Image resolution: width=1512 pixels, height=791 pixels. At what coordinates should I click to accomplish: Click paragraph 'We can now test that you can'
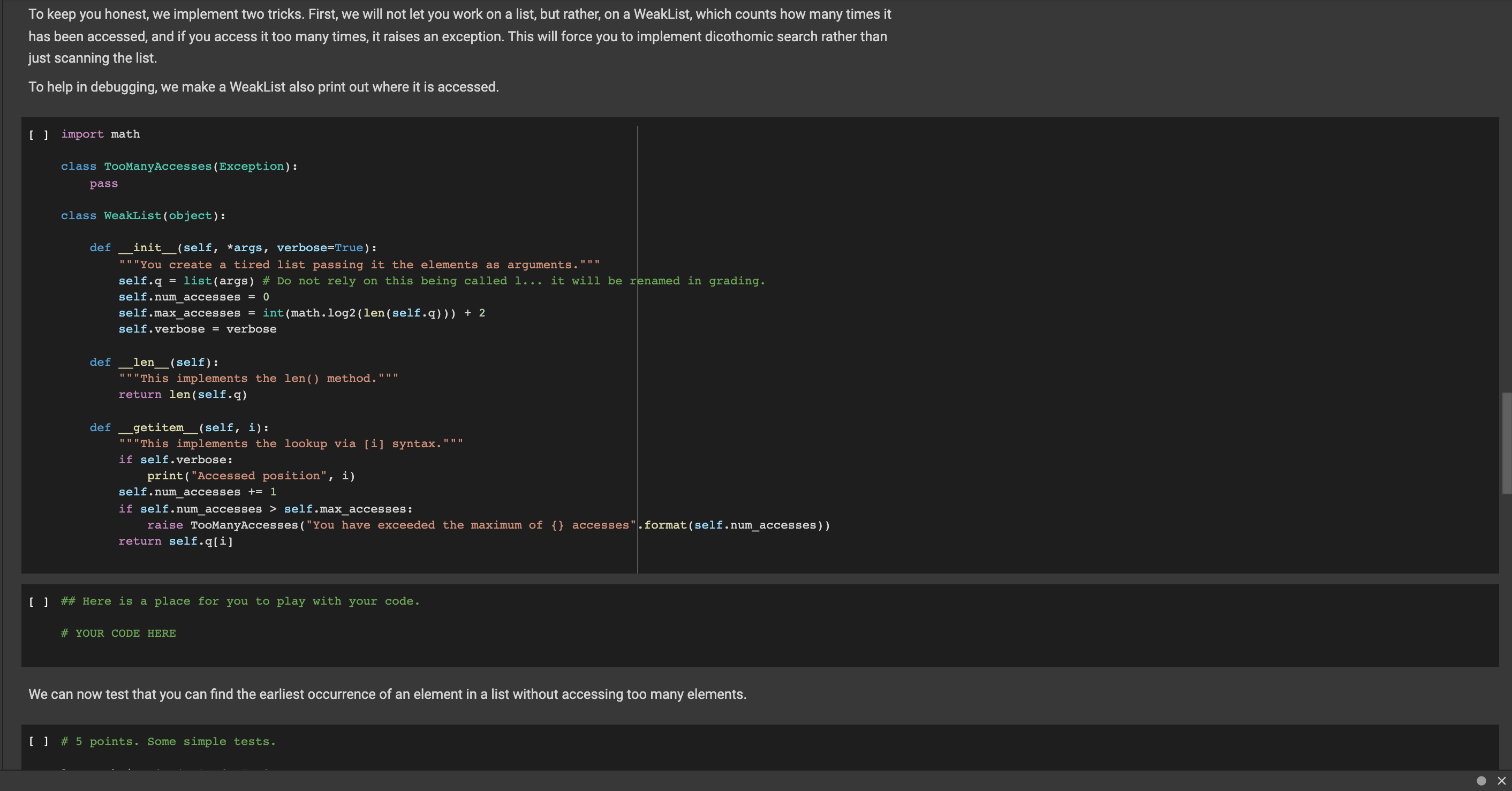[388, 694]
